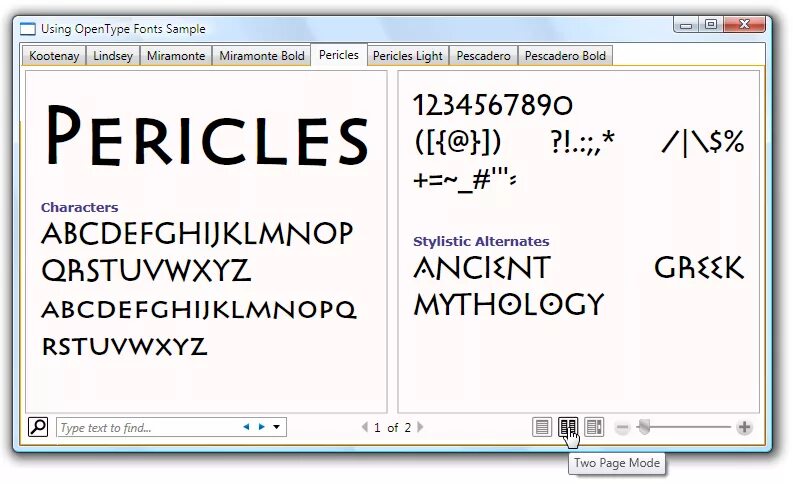Switch to the Miramonte tab
The width and height of the screenshot is (793, 484).
[176, 56]
